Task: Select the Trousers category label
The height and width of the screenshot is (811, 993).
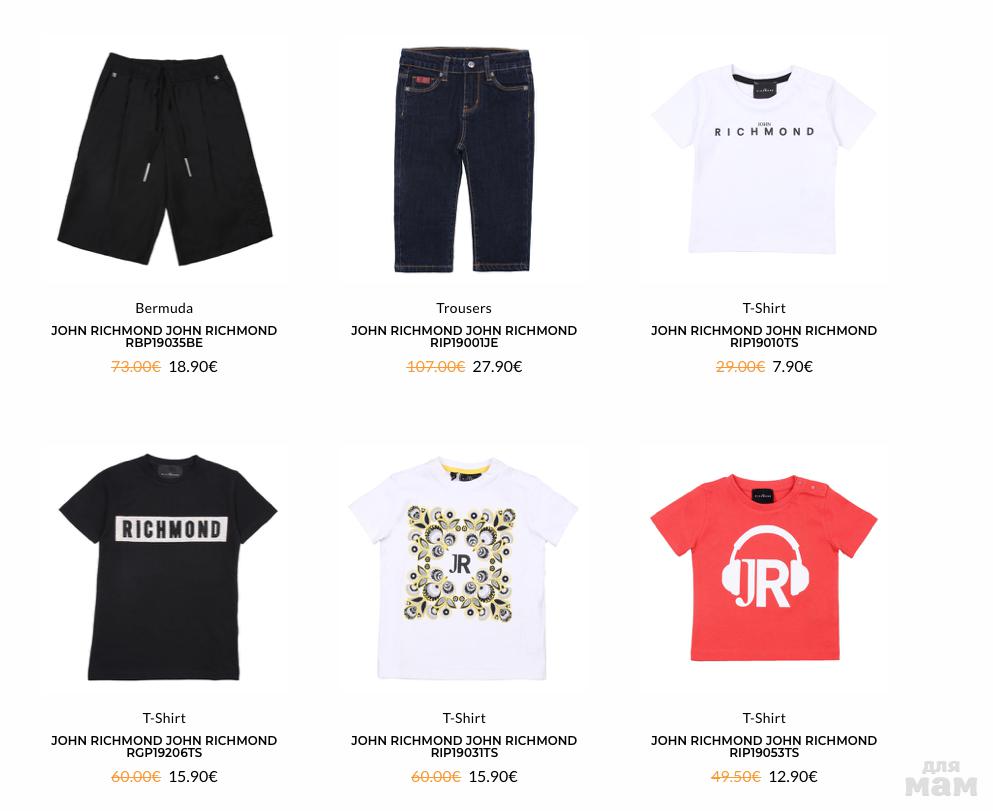Action: [464, 308]
